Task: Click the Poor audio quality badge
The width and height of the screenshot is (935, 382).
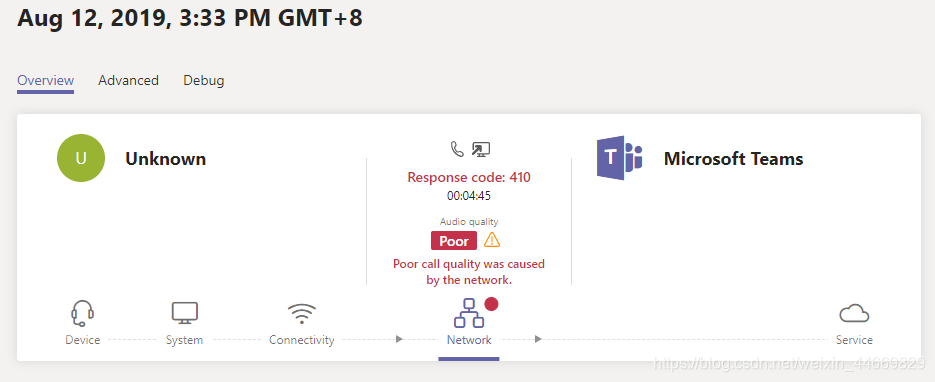Action: click(454, 241)
